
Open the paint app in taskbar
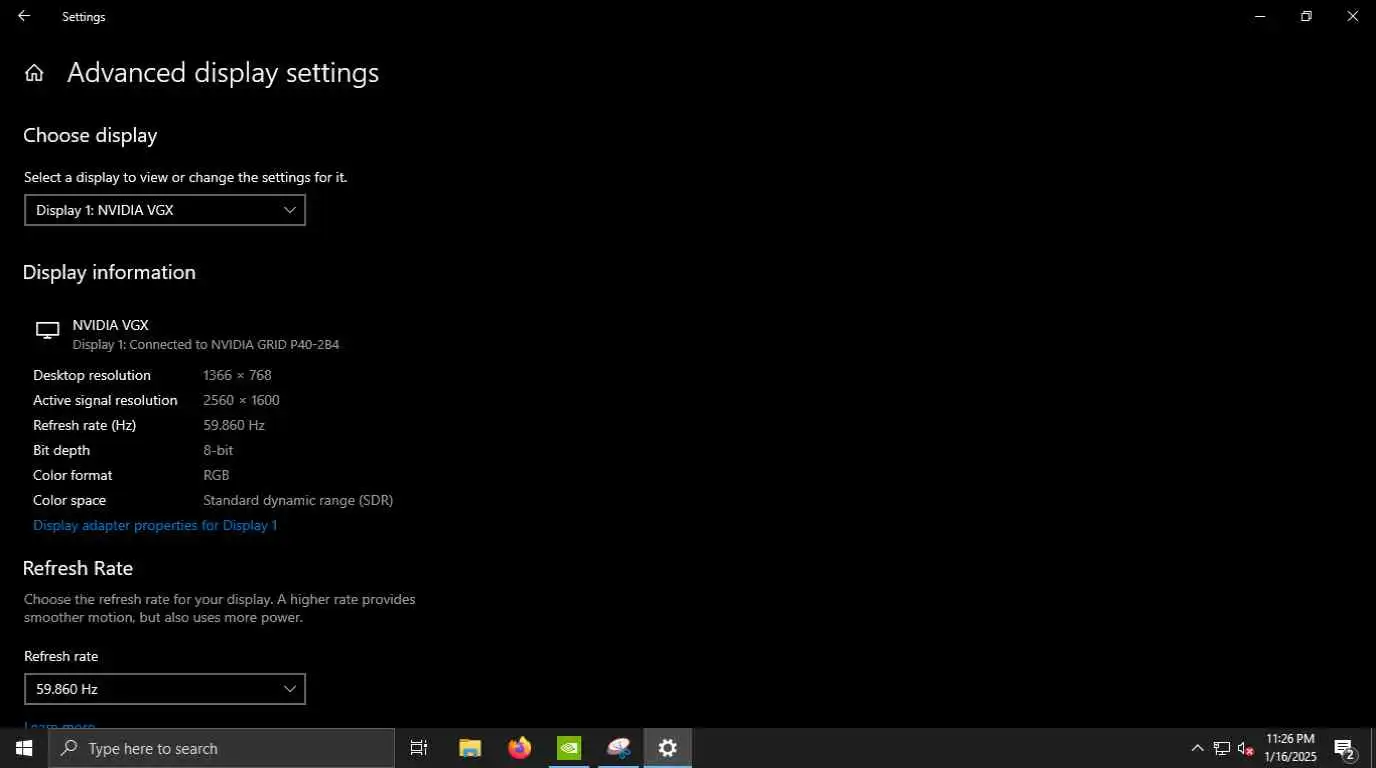619,748
